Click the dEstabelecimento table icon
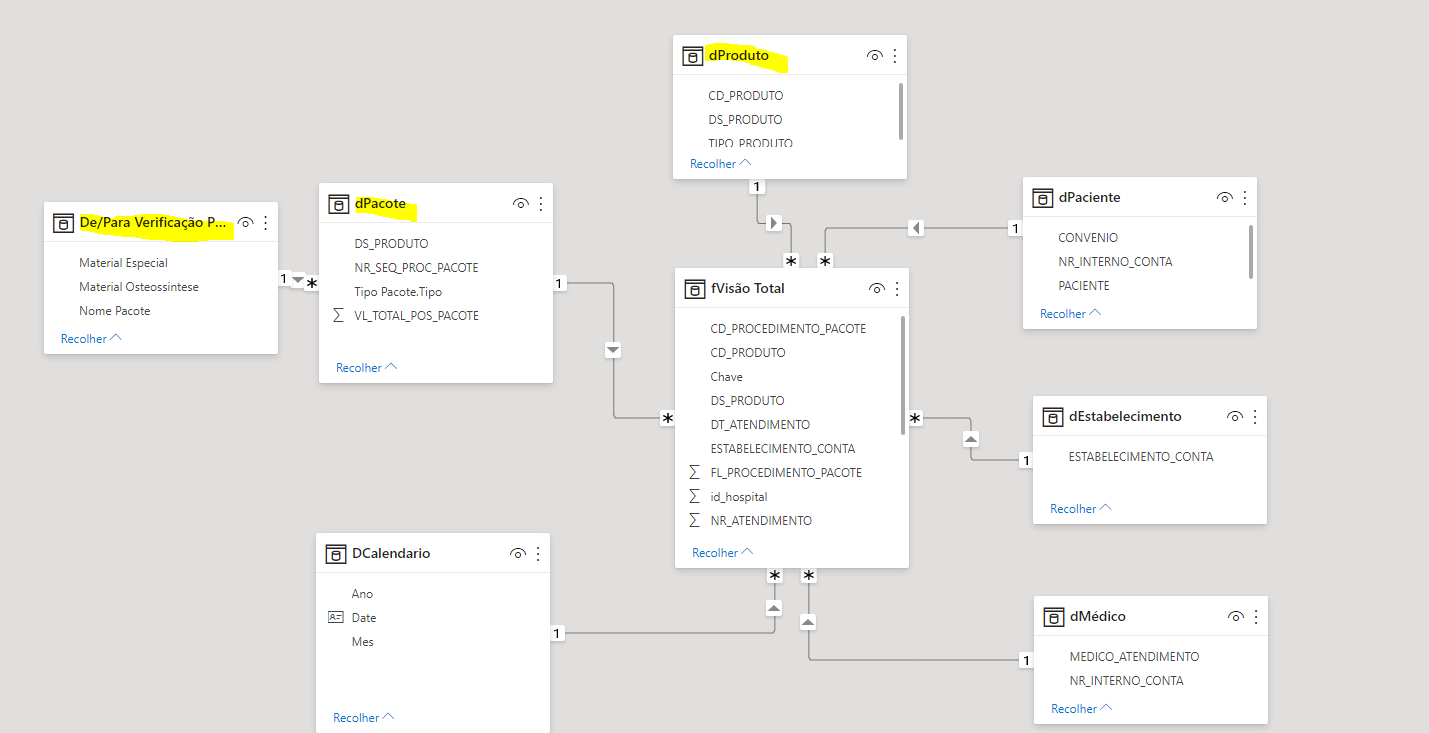The width and height of the screenshot is (1429, 733). [x=1052, y=416]
